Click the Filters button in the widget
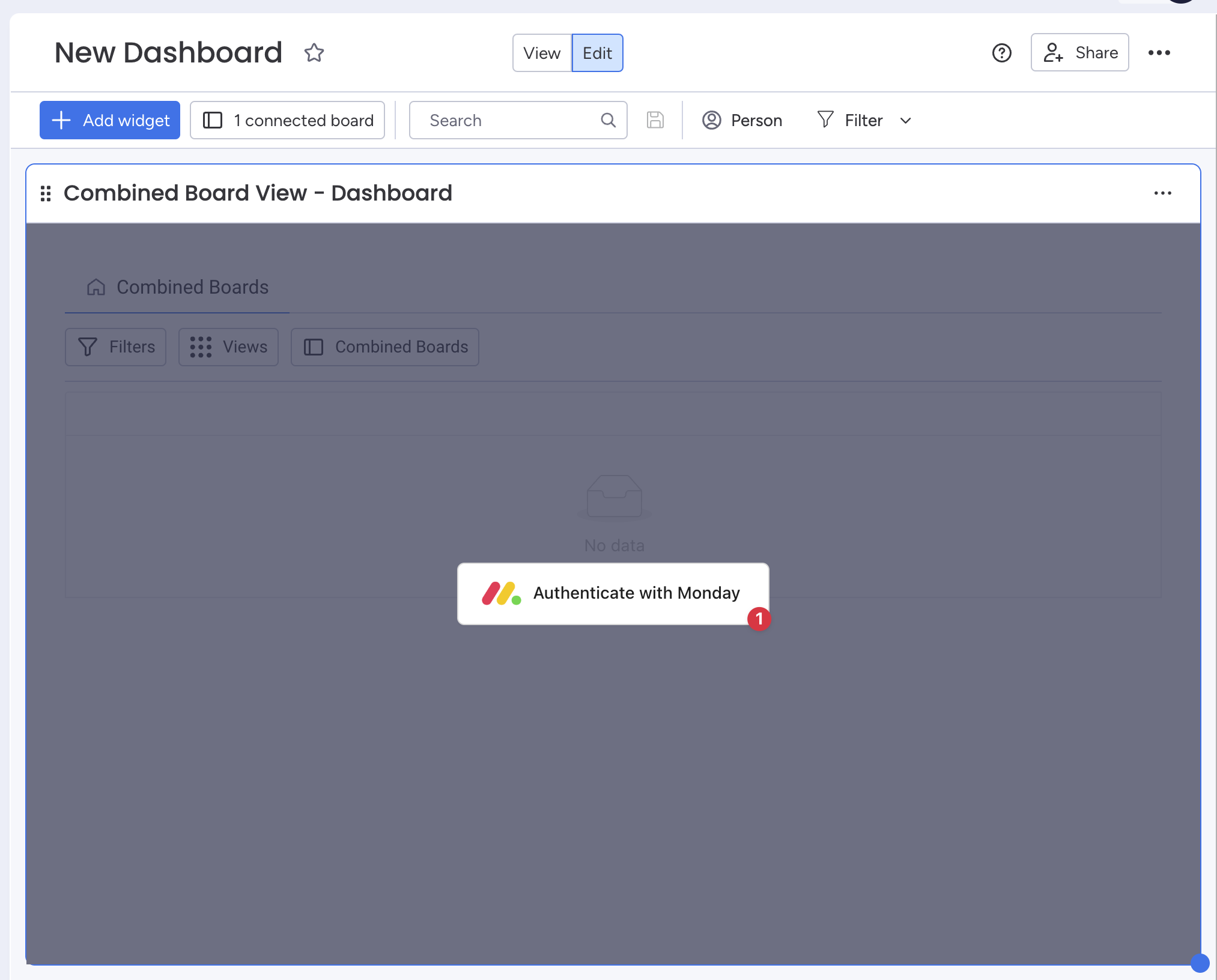Screen dimensions: 1217x980 [x=116, y=346]
